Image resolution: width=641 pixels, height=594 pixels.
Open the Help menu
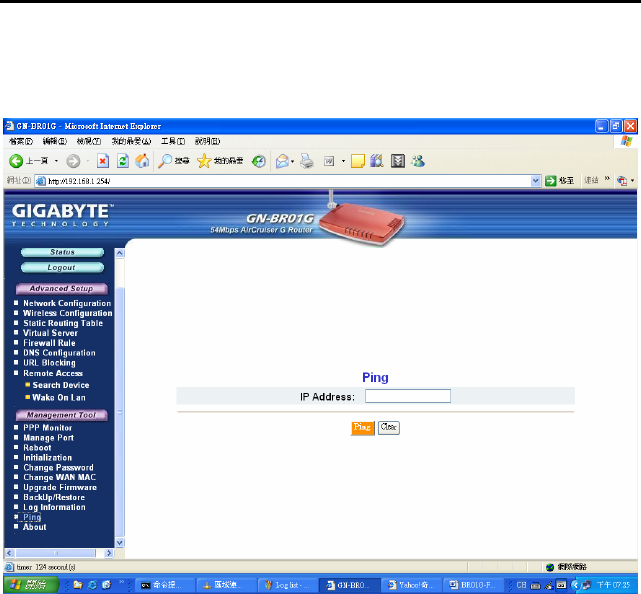point(207,141)
